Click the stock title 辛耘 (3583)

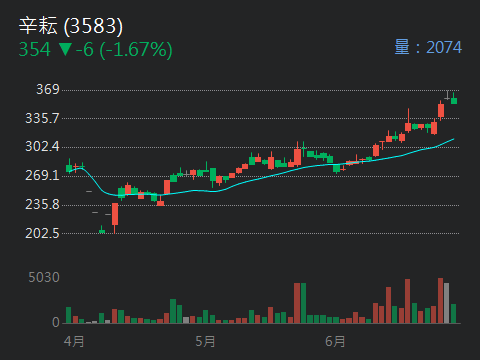click(x=71, y=26)
